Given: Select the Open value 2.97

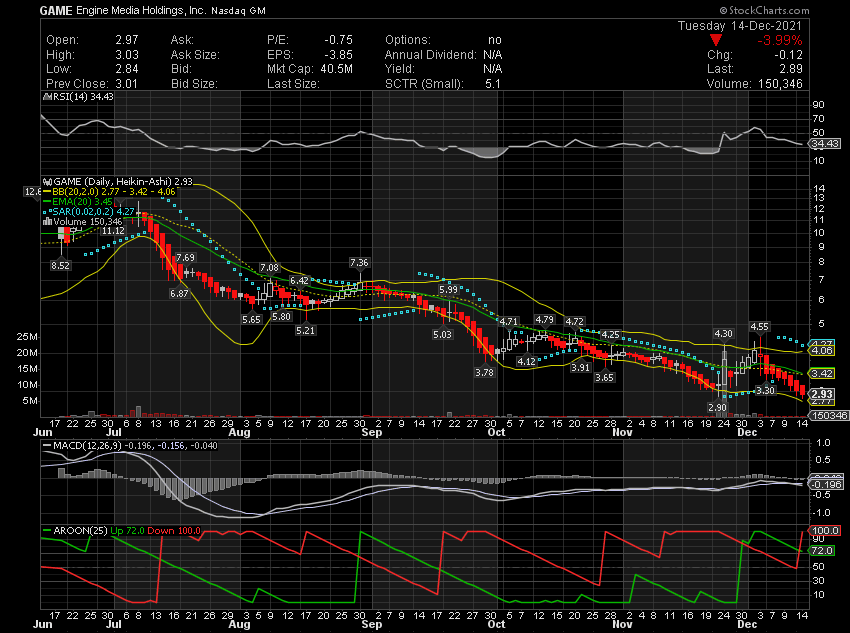Looking at the screenshot, I should pos(127,40).
